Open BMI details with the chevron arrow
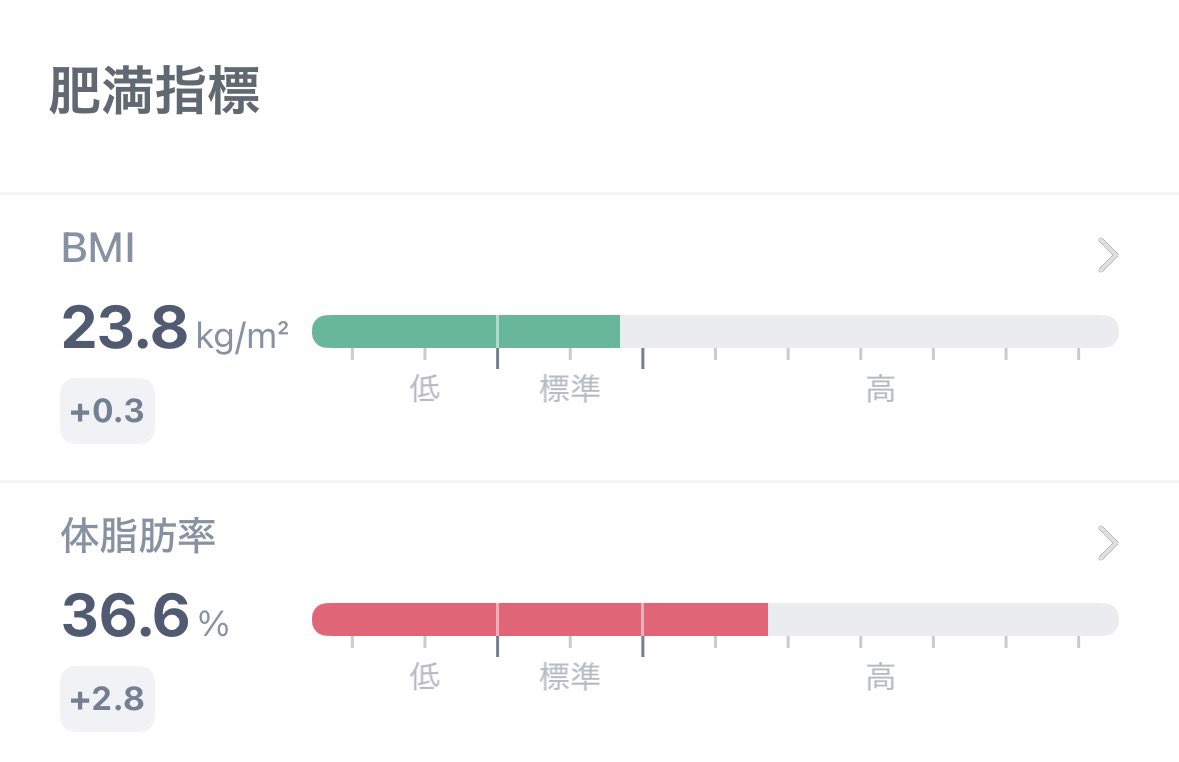 1107,256
